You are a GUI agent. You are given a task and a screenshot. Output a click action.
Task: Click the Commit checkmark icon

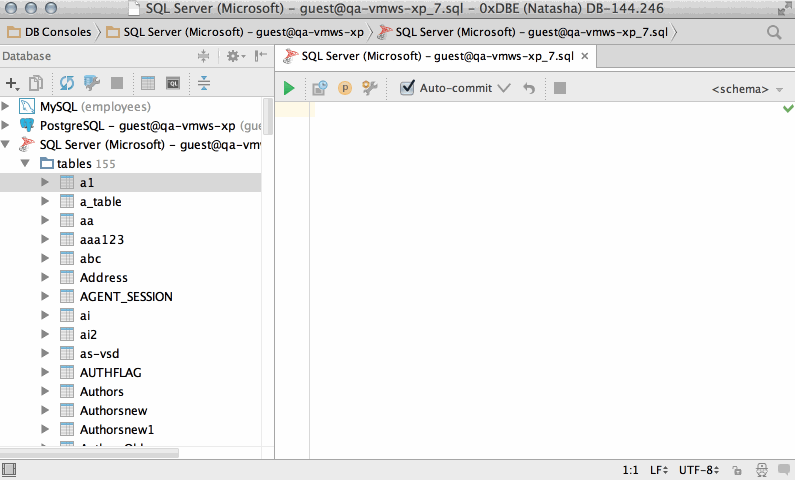click(x=503, y=88)
